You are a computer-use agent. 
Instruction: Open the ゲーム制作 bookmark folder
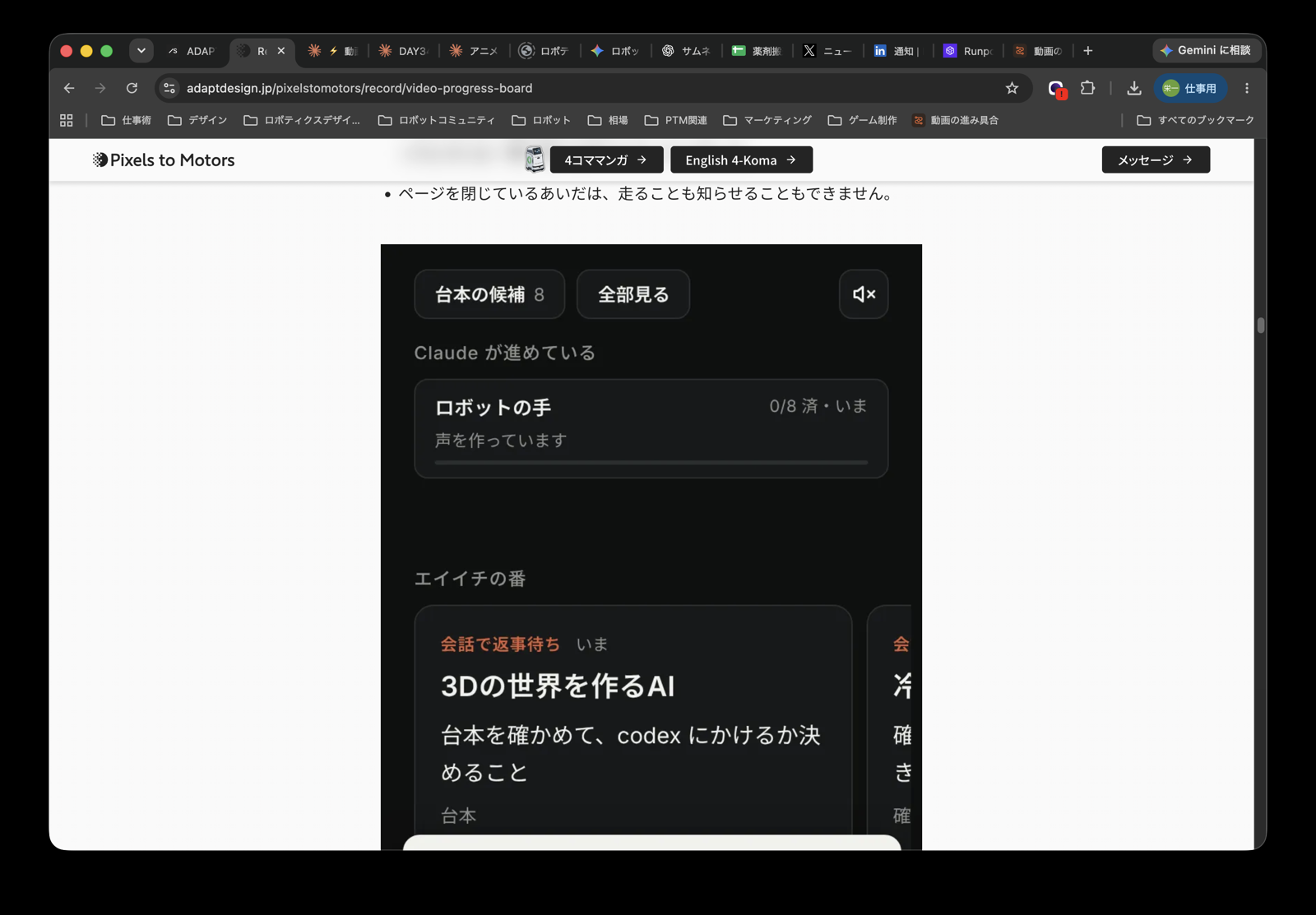pos(862,120)
